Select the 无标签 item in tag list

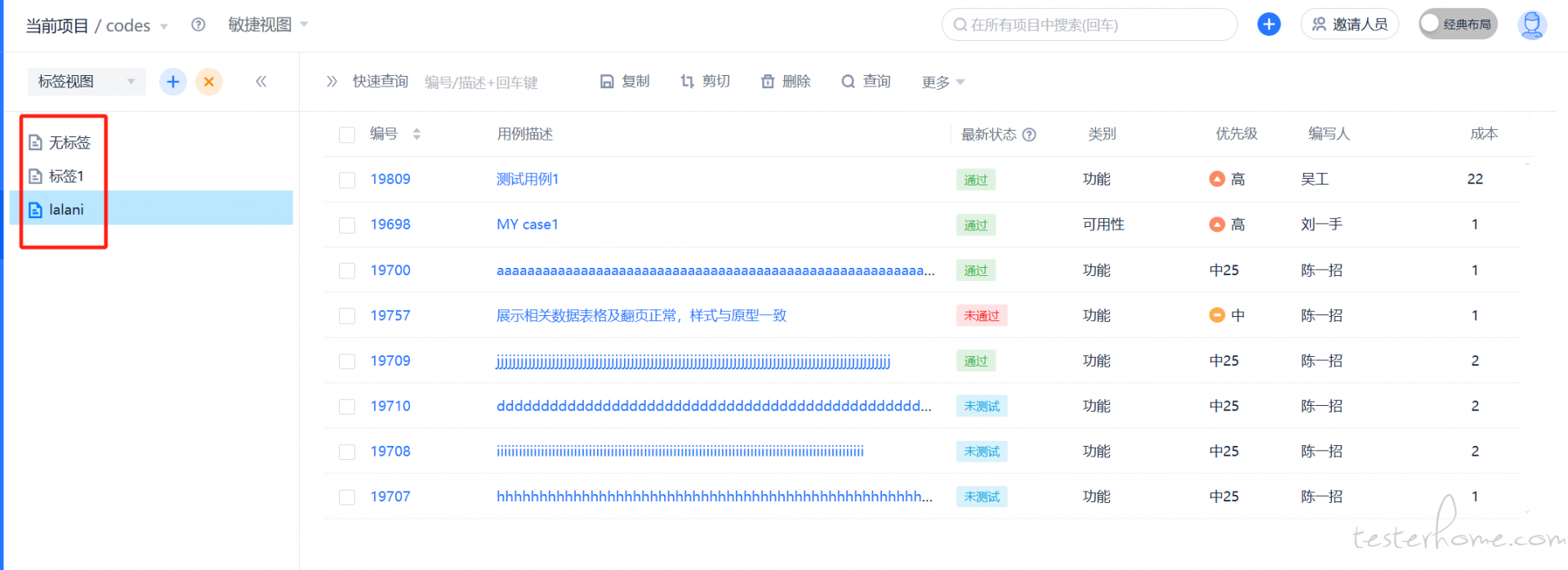pos(69,143)
